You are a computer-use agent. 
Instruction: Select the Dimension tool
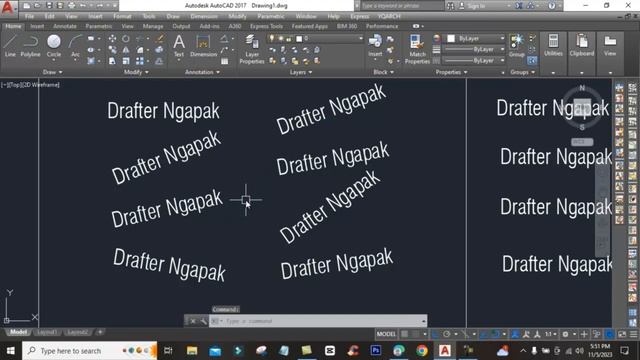203,45
